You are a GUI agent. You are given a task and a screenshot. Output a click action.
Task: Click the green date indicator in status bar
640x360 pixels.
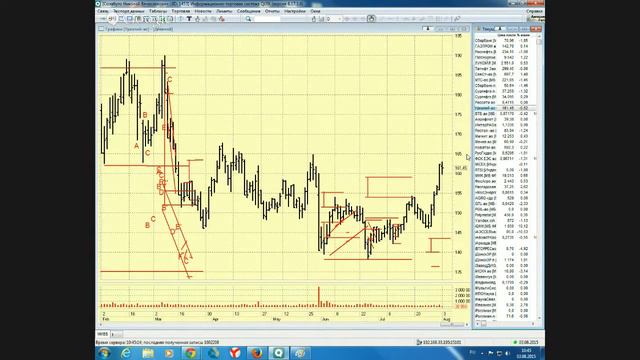pyautogui.click(x=526, y=342)
